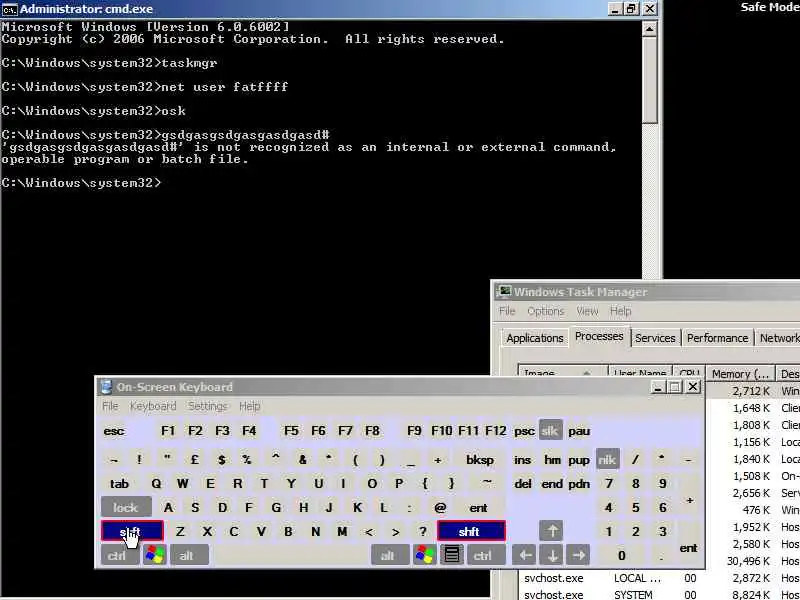This screenshot has height=600, width=800.
Task: Click the ins key on On-Screen Keyboard
Action: click(522, 459)
